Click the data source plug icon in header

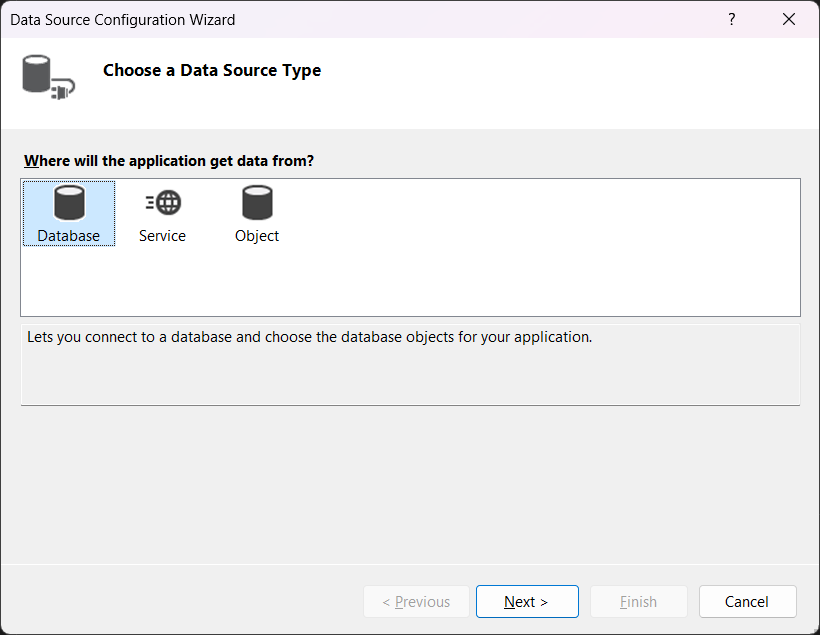point(48,78)
